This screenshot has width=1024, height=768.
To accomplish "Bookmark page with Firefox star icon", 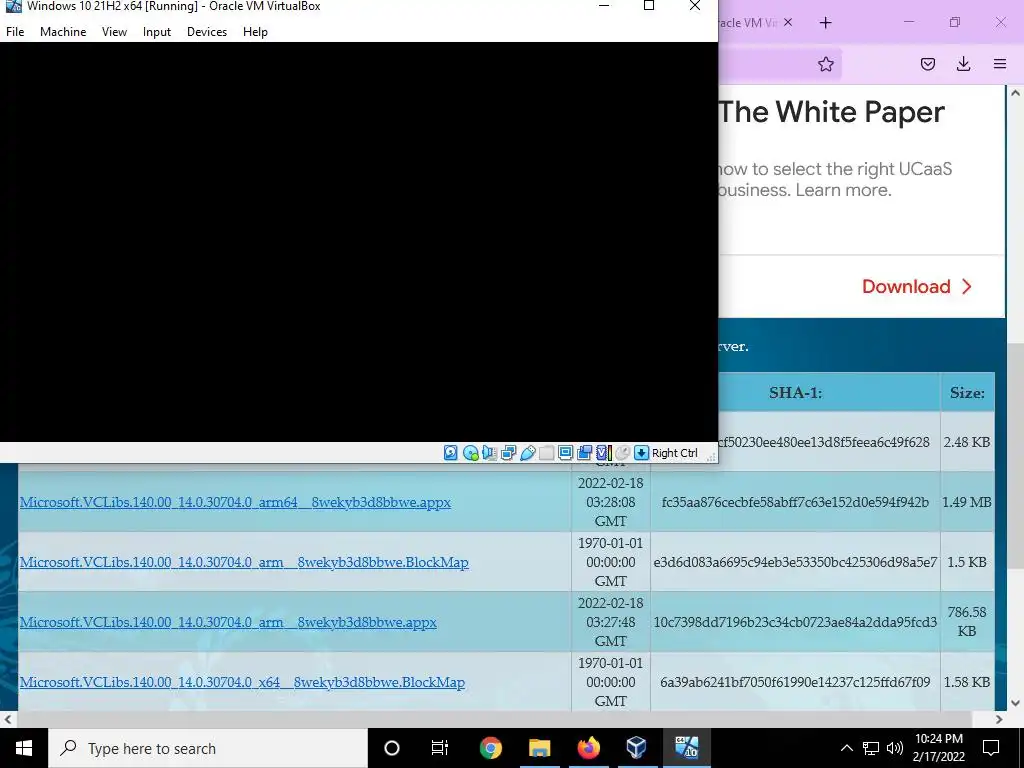I will 825,63.
